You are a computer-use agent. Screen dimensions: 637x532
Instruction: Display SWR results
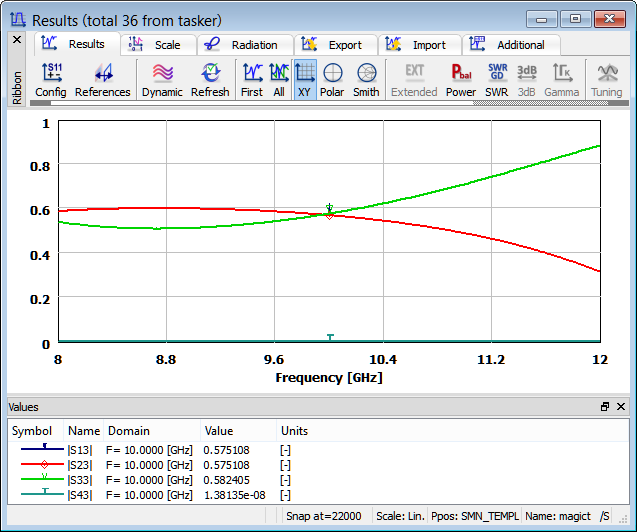pos(497,79)
